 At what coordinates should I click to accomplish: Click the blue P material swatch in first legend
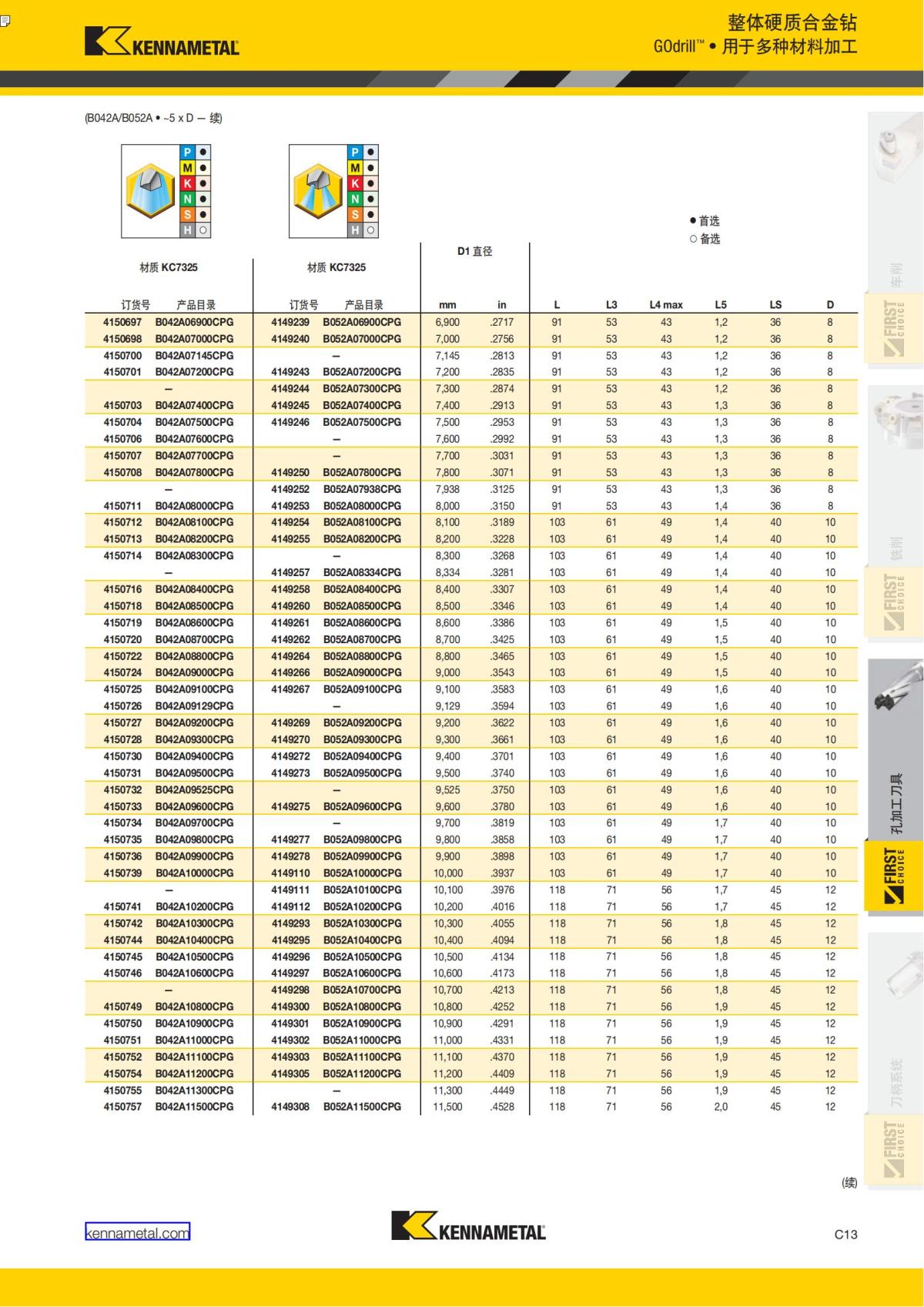pyautogui.click(x=187, y=152)
